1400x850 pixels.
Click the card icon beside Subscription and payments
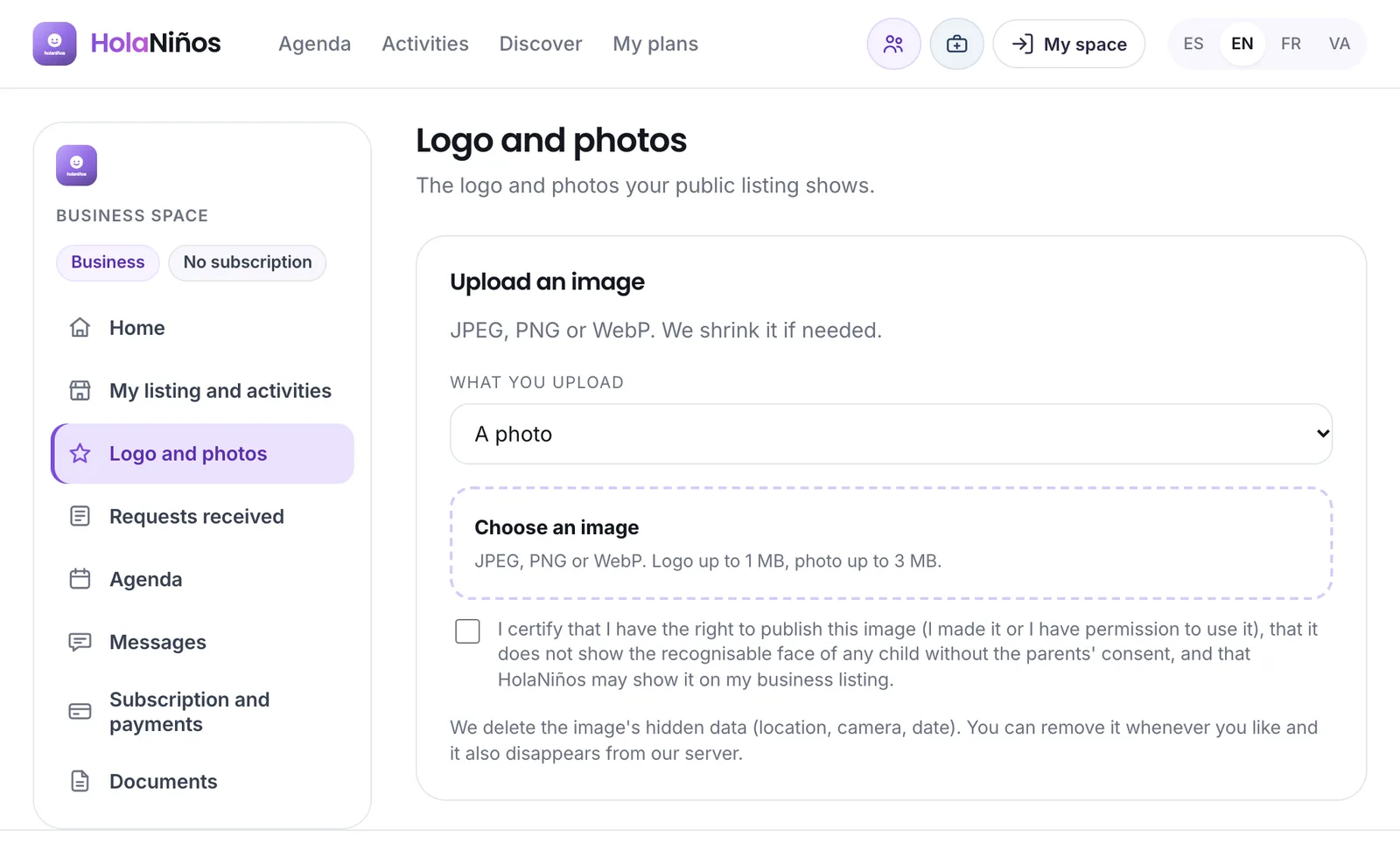(x=80, y=712)
